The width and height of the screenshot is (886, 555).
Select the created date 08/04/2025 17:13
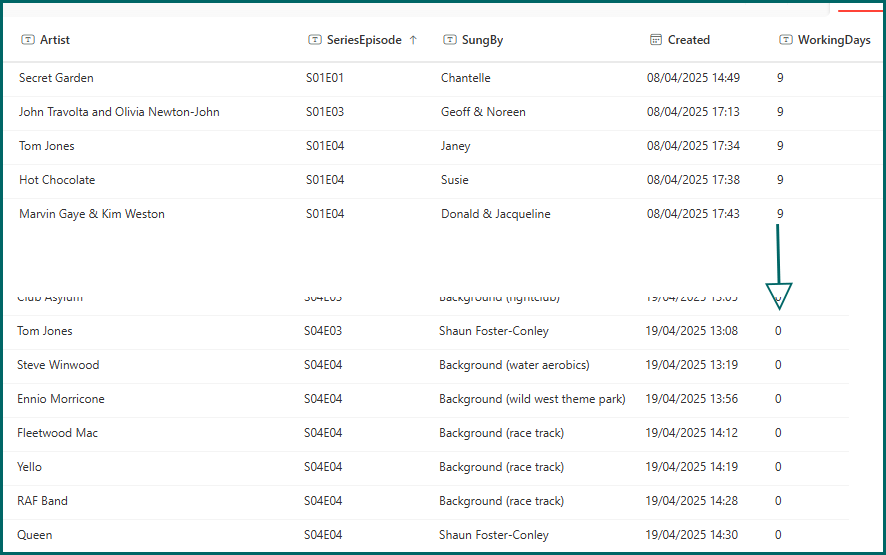click(693, 112)
